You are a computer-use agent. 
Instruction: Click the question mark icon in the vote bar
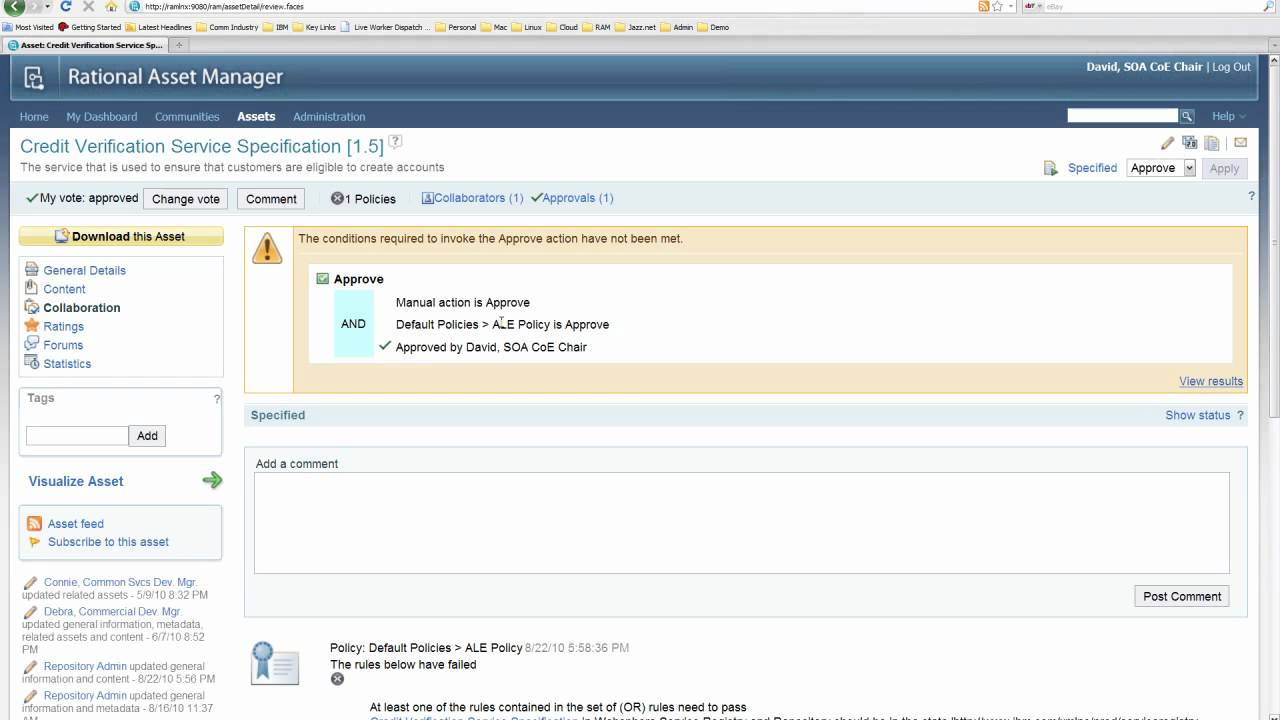pyautogui.click(x=1251, y=197)
